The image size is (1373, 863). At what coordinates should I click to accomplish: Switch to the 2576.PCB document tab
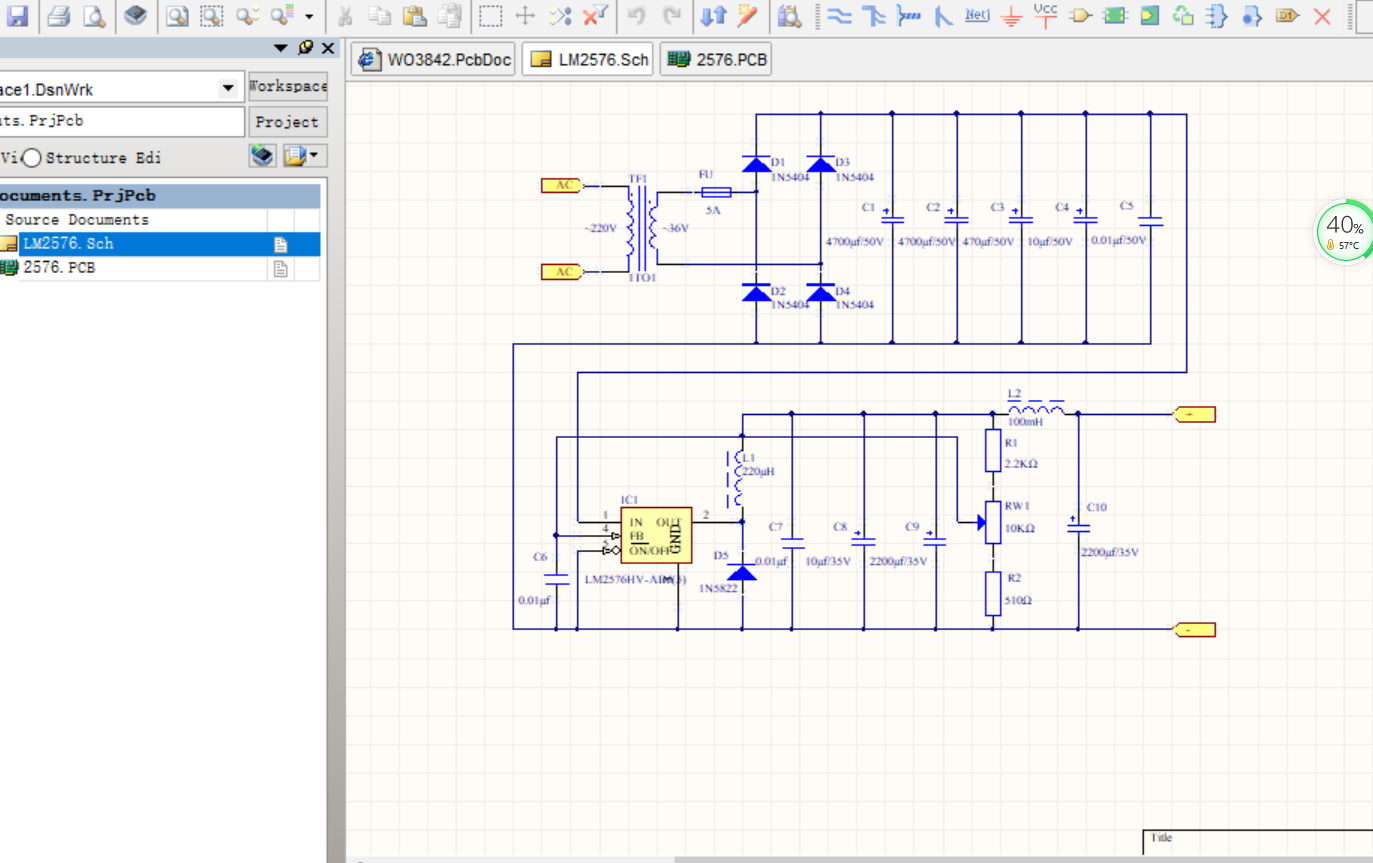pos(716,60)
